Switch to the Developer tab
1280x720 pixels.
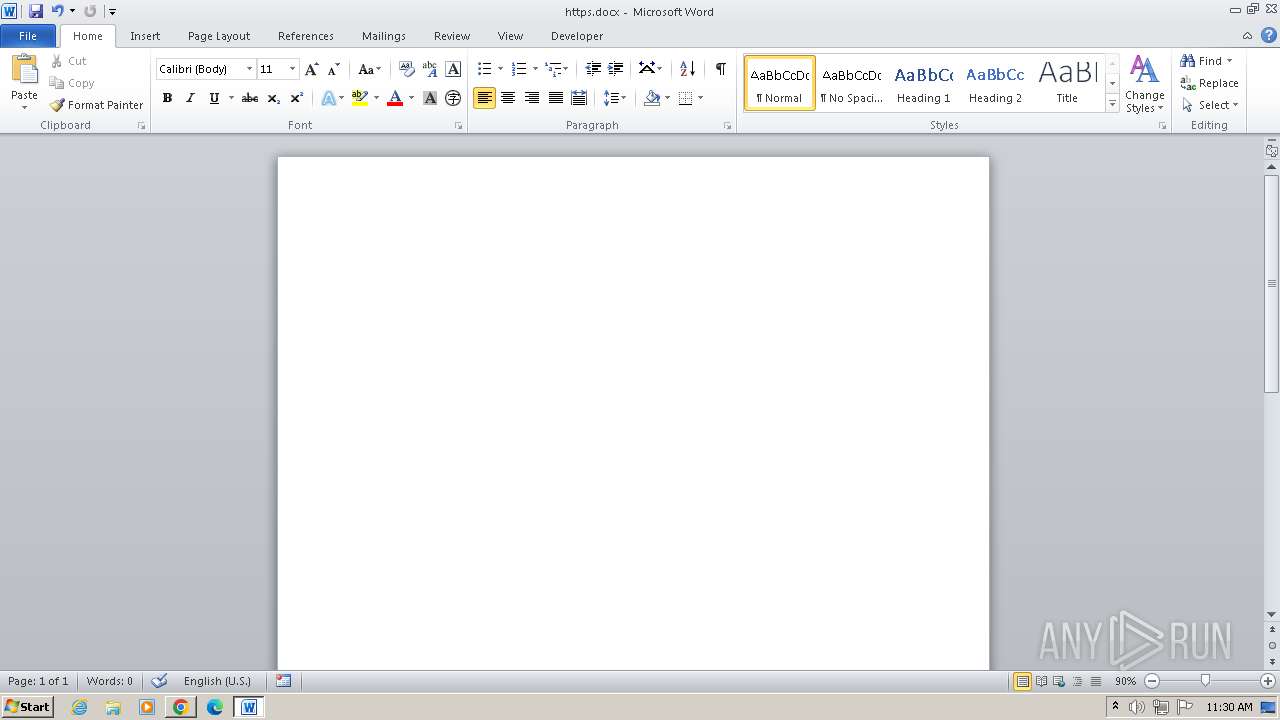tap(577, 36)
